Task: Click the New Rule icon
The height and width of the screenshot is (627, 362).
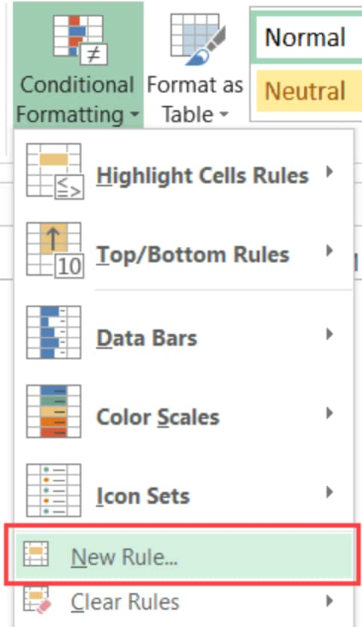Action: [36, 554]
